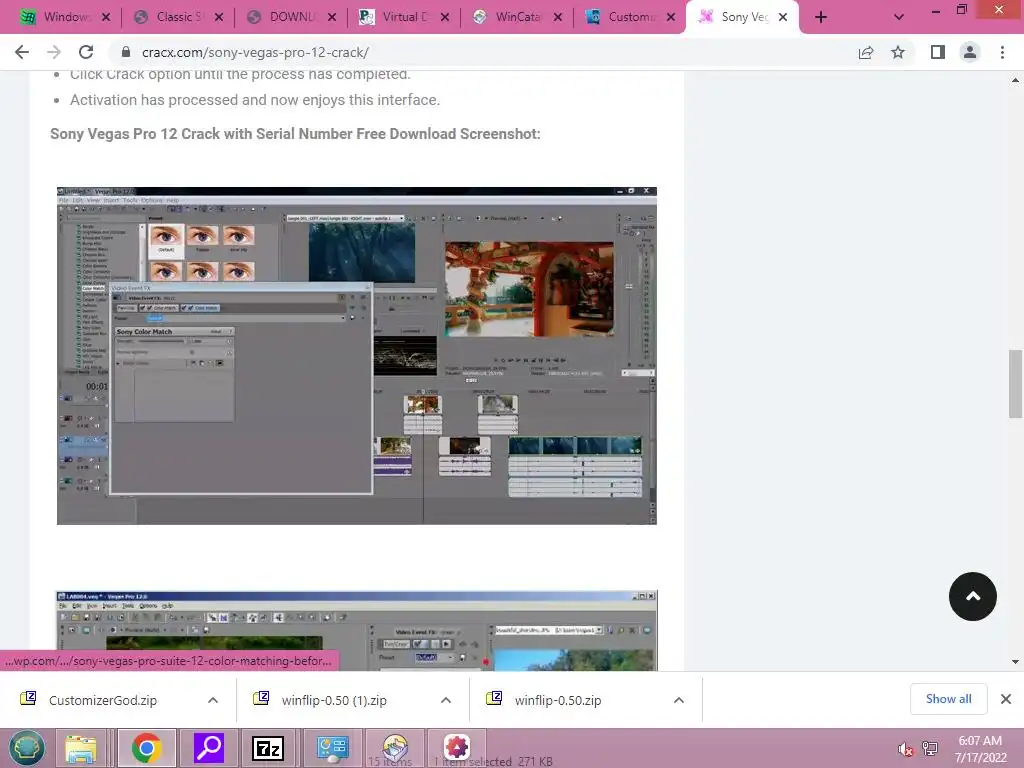This screenshot has height=768, width=1024.
Task: Open 7-Zip from the taskbar
Action: [x=268, y=748]
